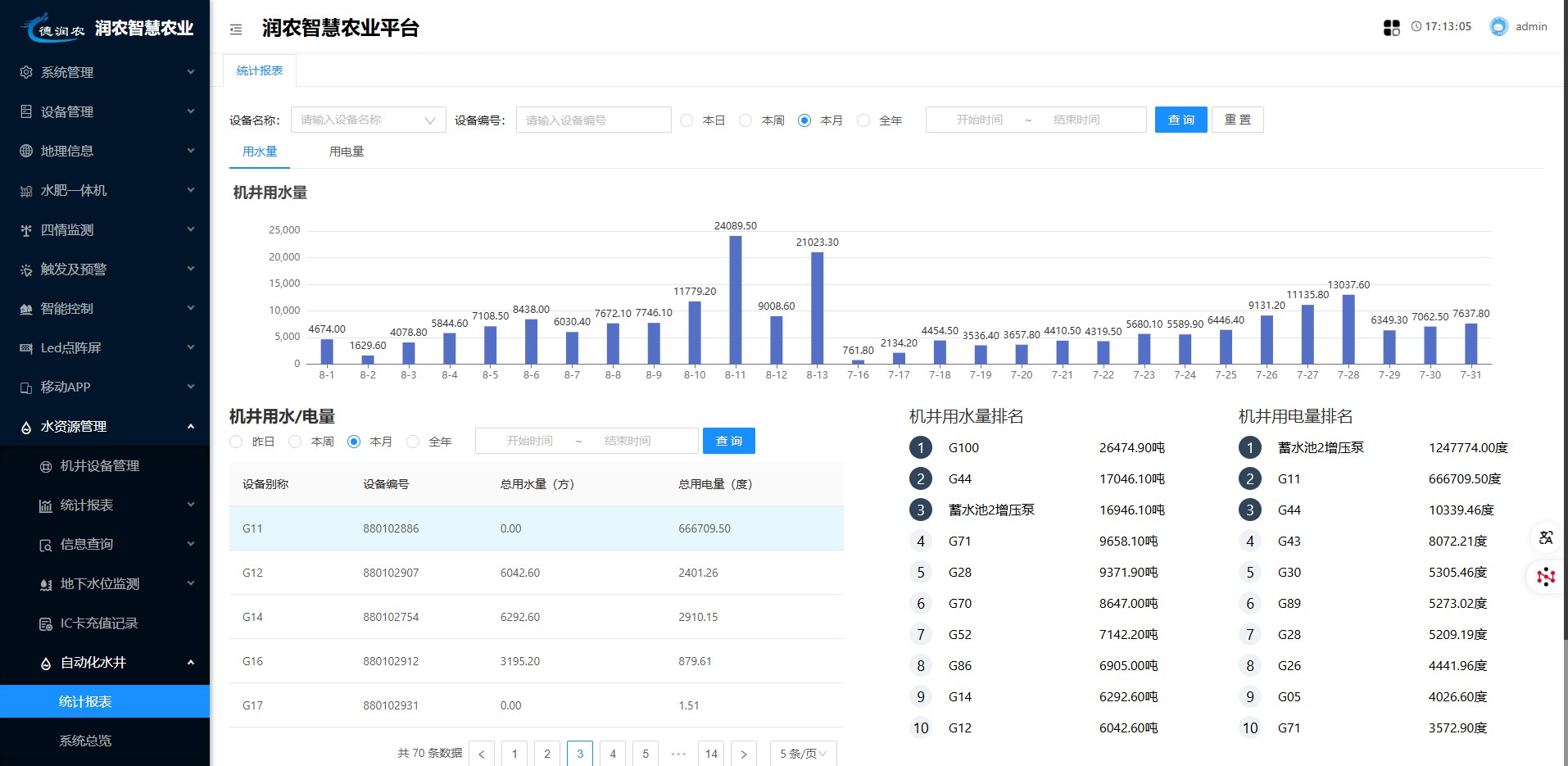The width and height of the screenshot is (1568, 766).
Task: Select the 全年 radio in top filter
Action: click(863, 120)
